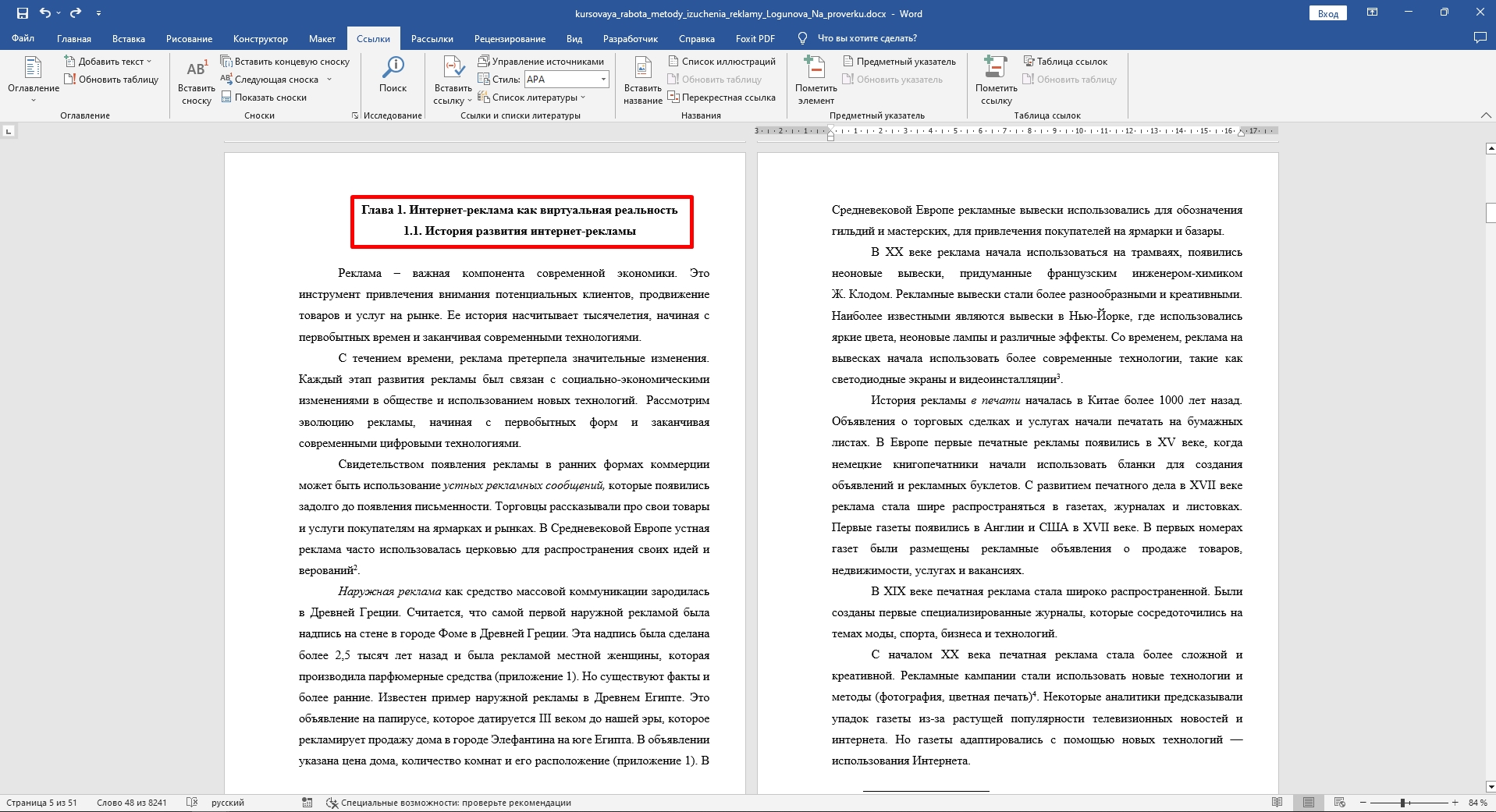Click Вставить концевую сноску
1496x812 pixels.
click(285, 61)
